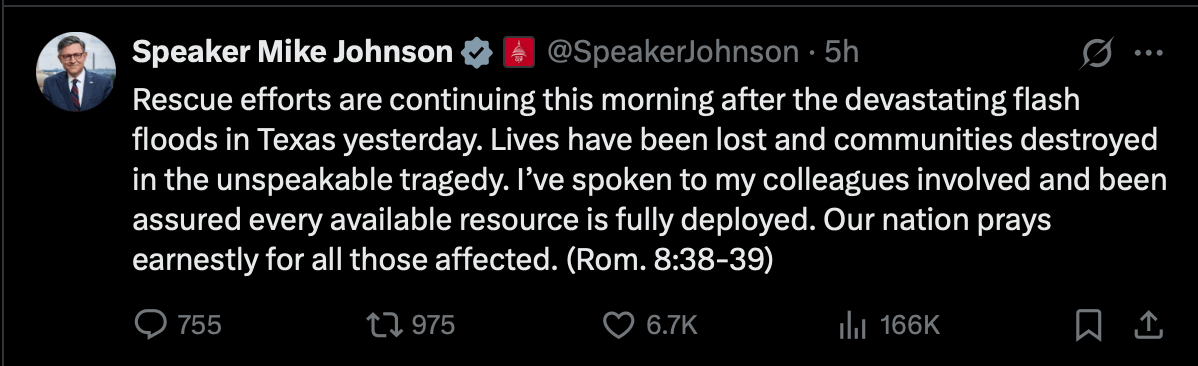Click the 975 reposts count

click(x=434, y=326)
